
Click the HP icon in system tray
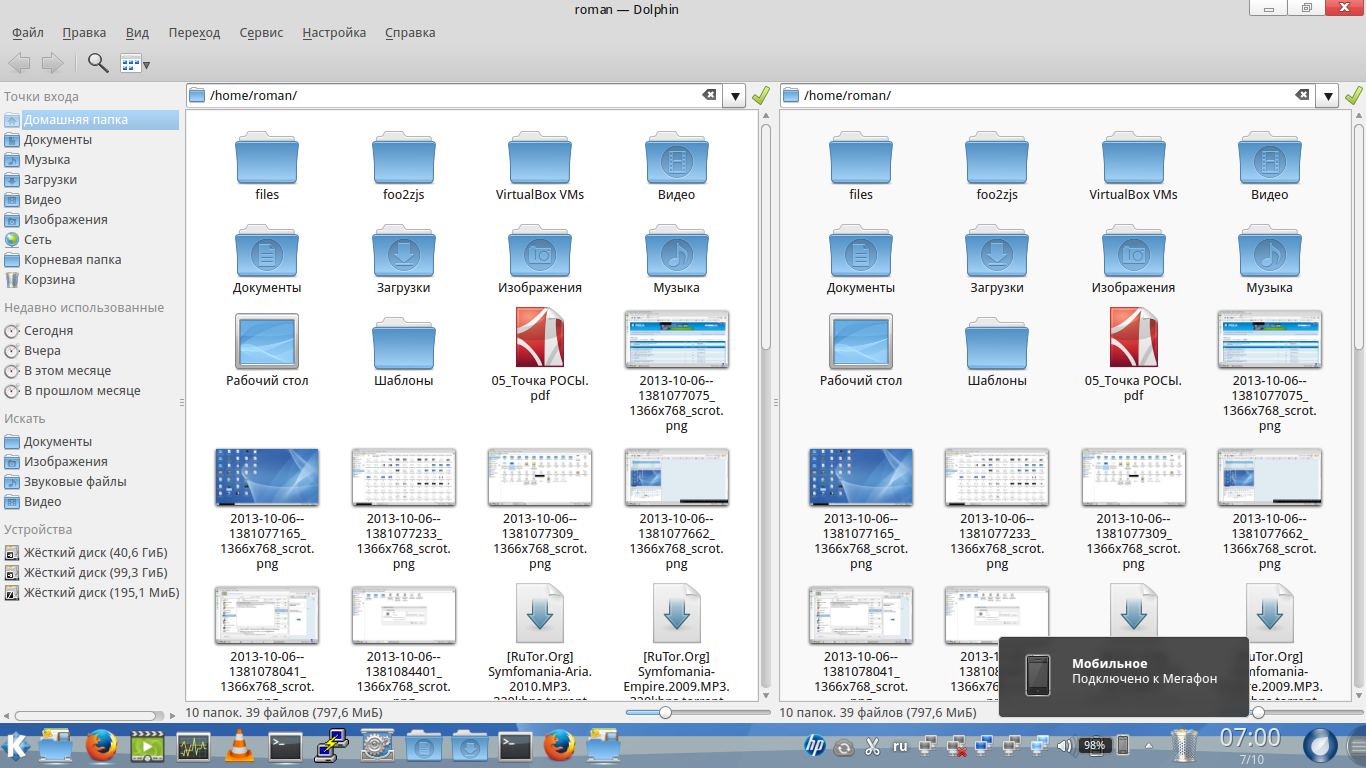point(814,745)
